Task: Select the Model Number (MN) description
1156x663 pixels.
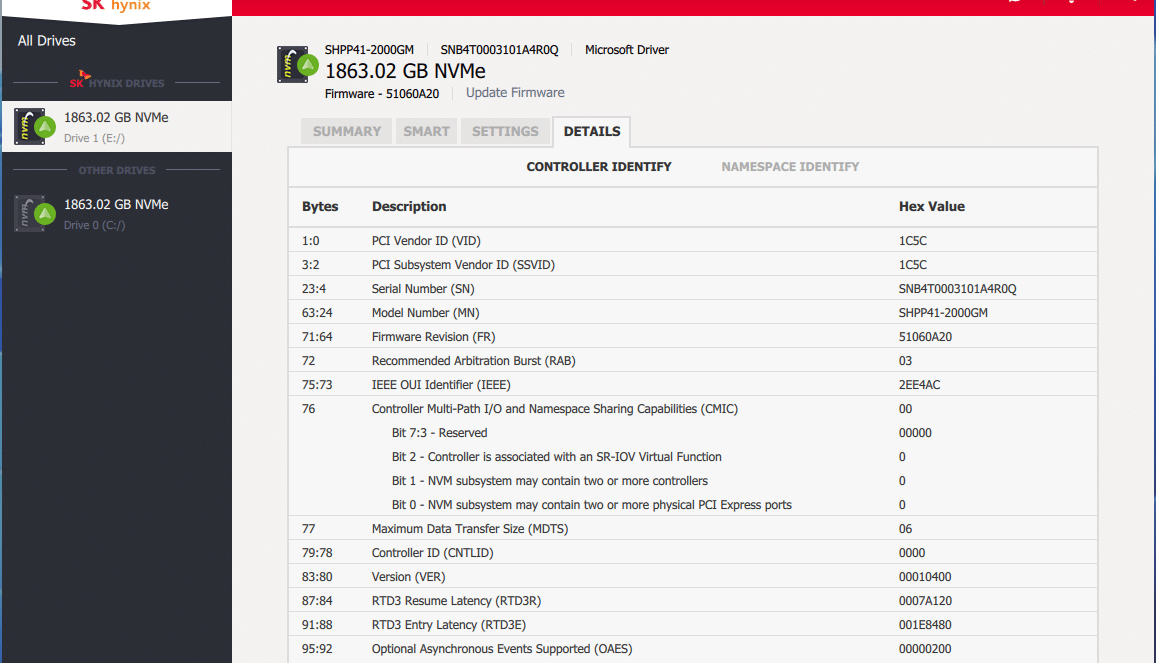Action: tap(425, 313)
